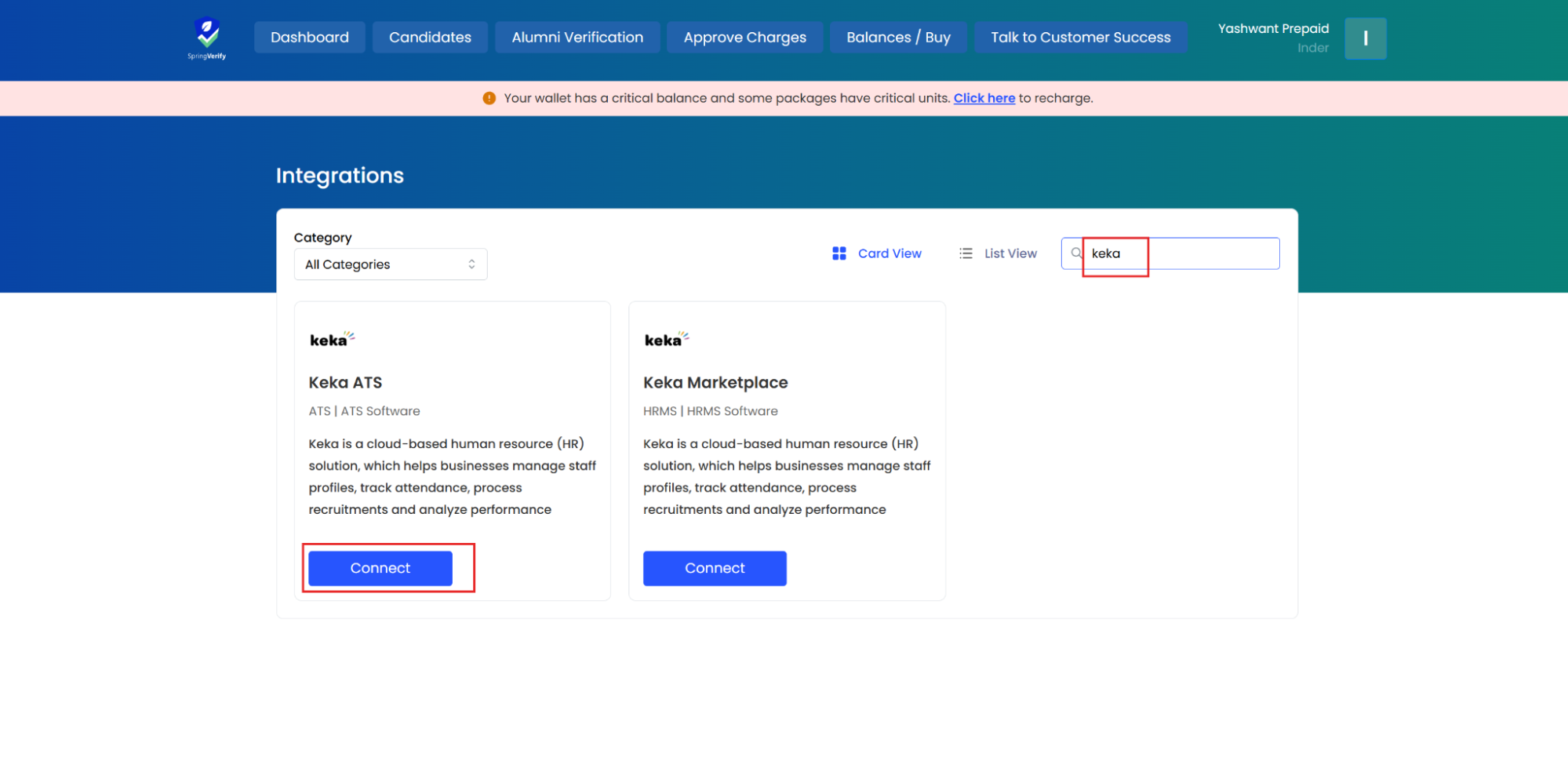The width and height of the screenshot is (1568, 783).
Task: Connect the Keka ATS integration
Action: point(380,568)
